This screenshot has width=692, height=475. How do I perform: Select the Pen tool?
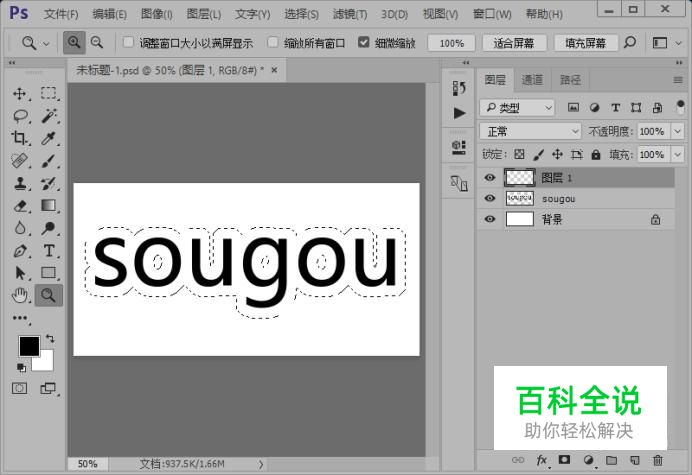(20, 251)
